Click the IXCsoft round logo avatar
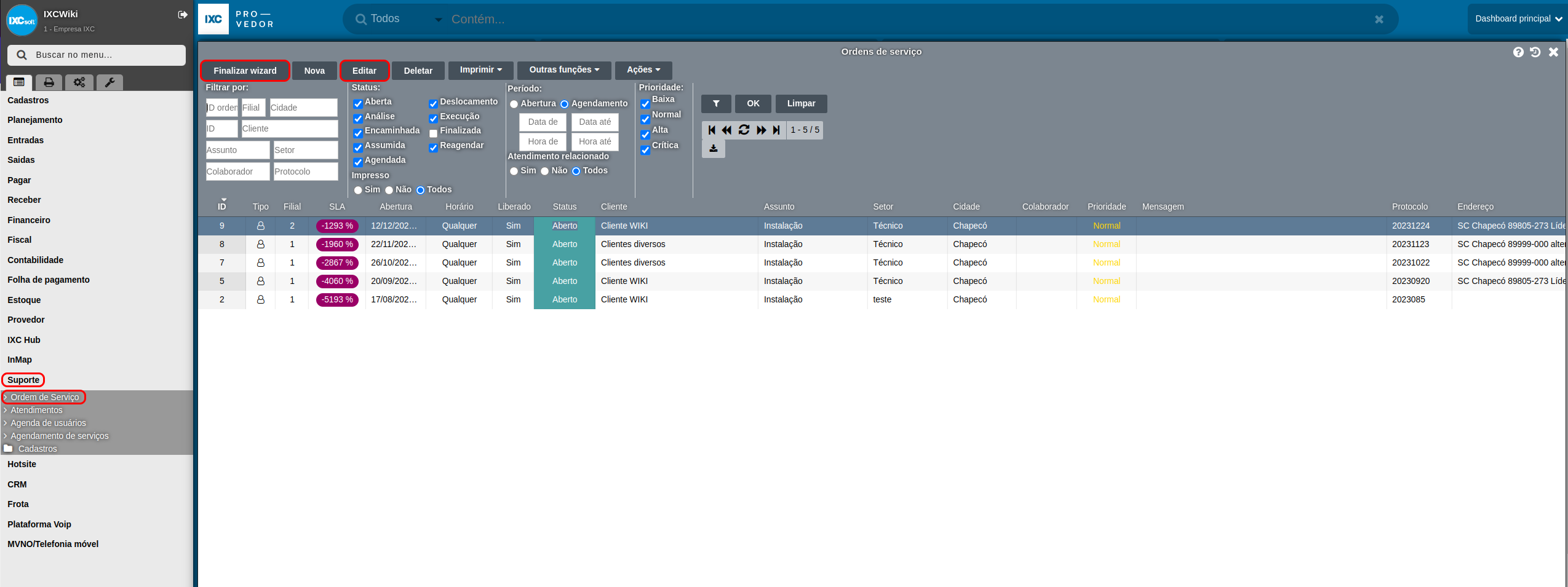This screenshot has height=587, width=1568. click(x=22, y=20)
